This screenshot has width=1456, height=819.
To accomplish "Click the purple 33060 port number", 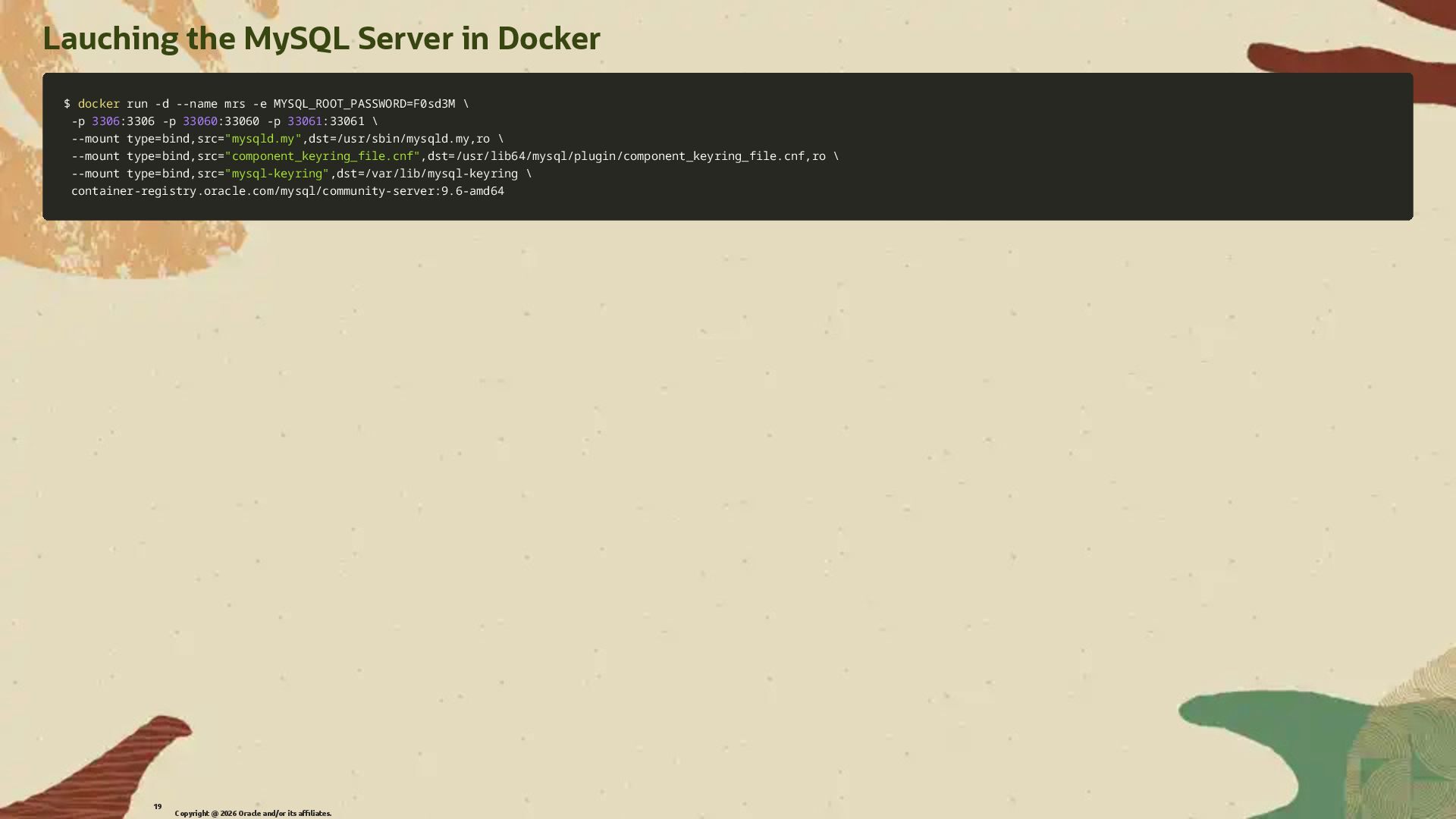I will coord(199,121).
